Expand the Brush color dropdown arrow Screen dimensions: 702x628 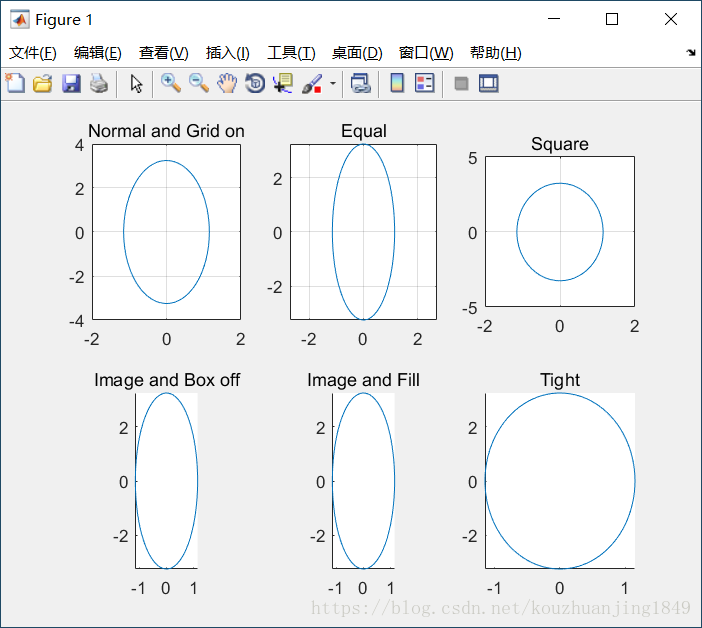click(x=333, y=83)
